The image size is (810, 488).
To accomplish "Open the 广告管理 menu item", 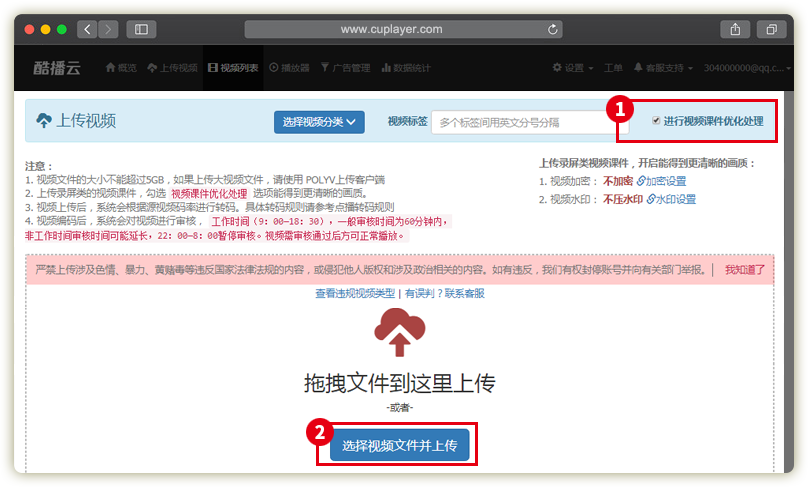I will click(345, 68).
